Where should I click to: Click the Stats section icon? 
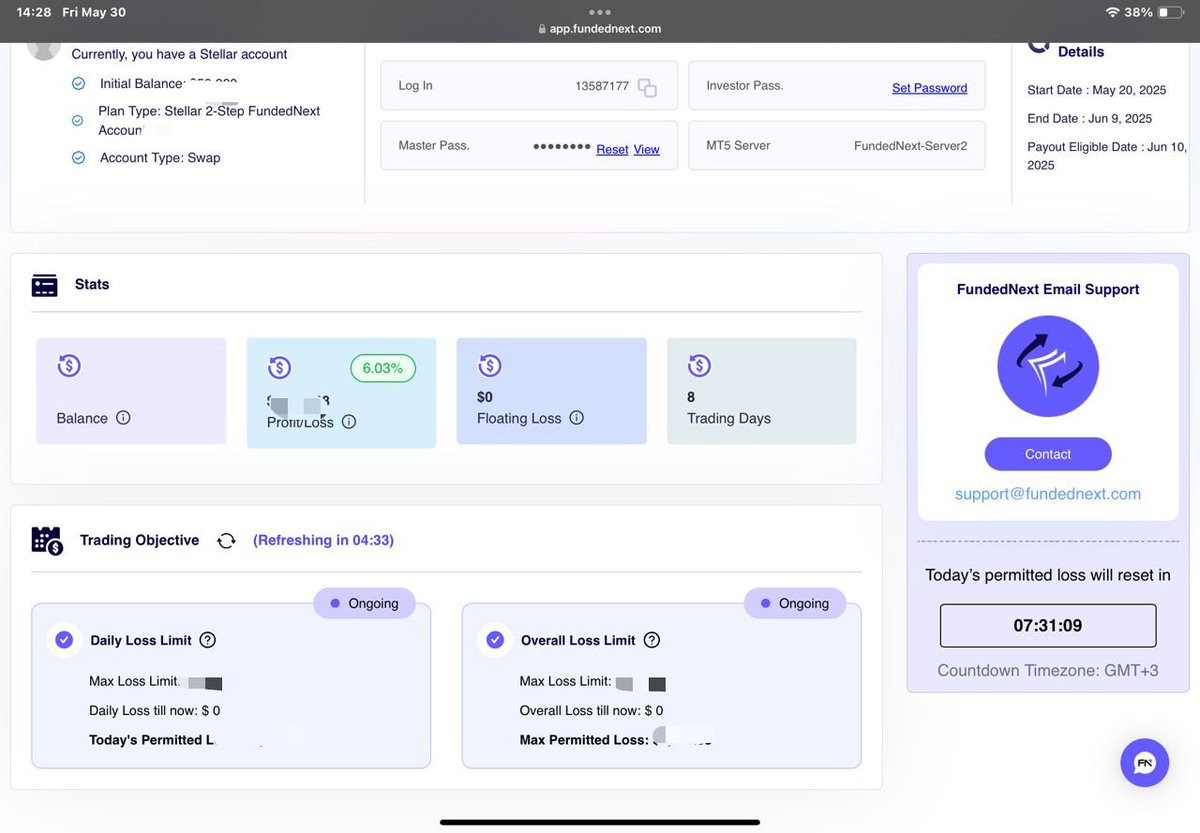tap(45, 285)
